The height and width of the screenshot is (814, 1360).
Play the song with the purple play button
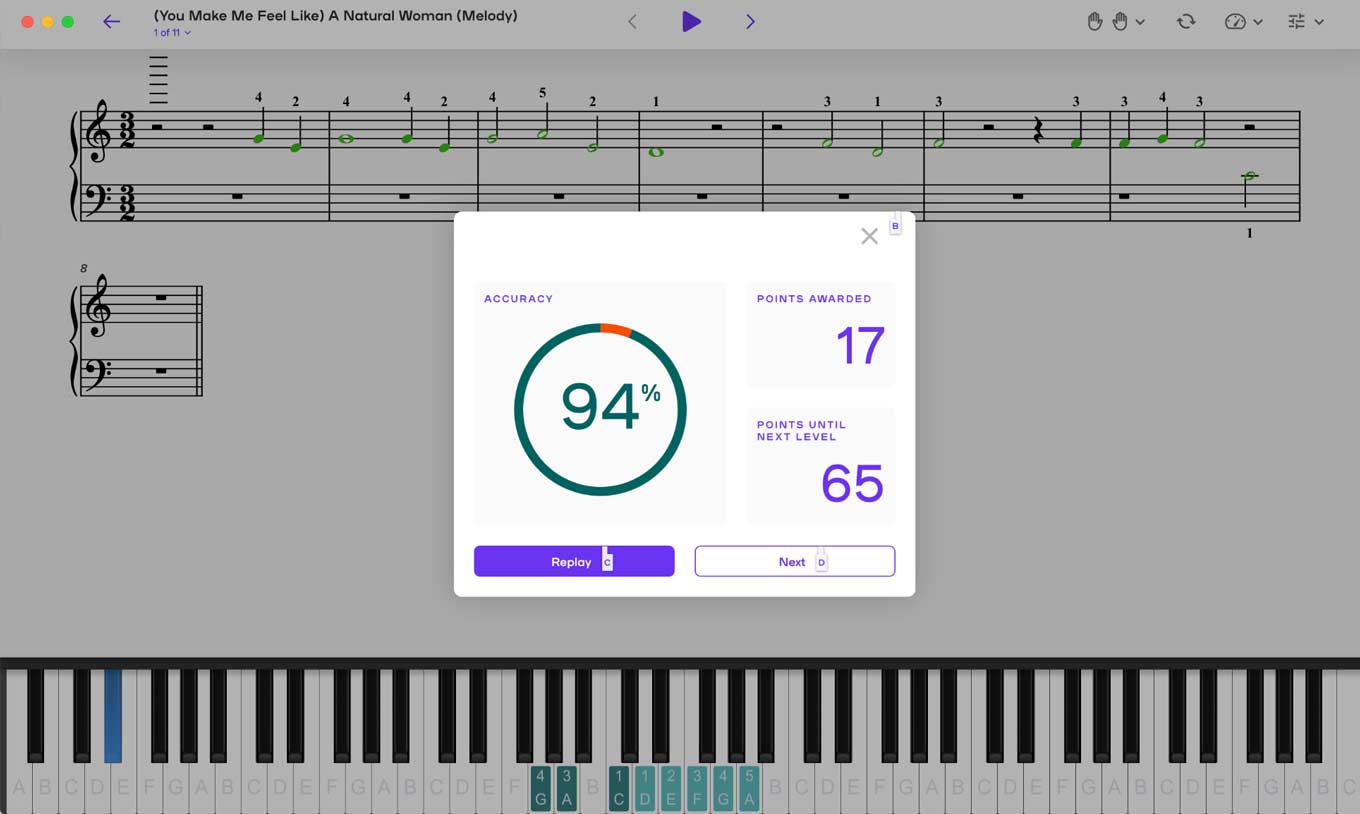(691, 21)
